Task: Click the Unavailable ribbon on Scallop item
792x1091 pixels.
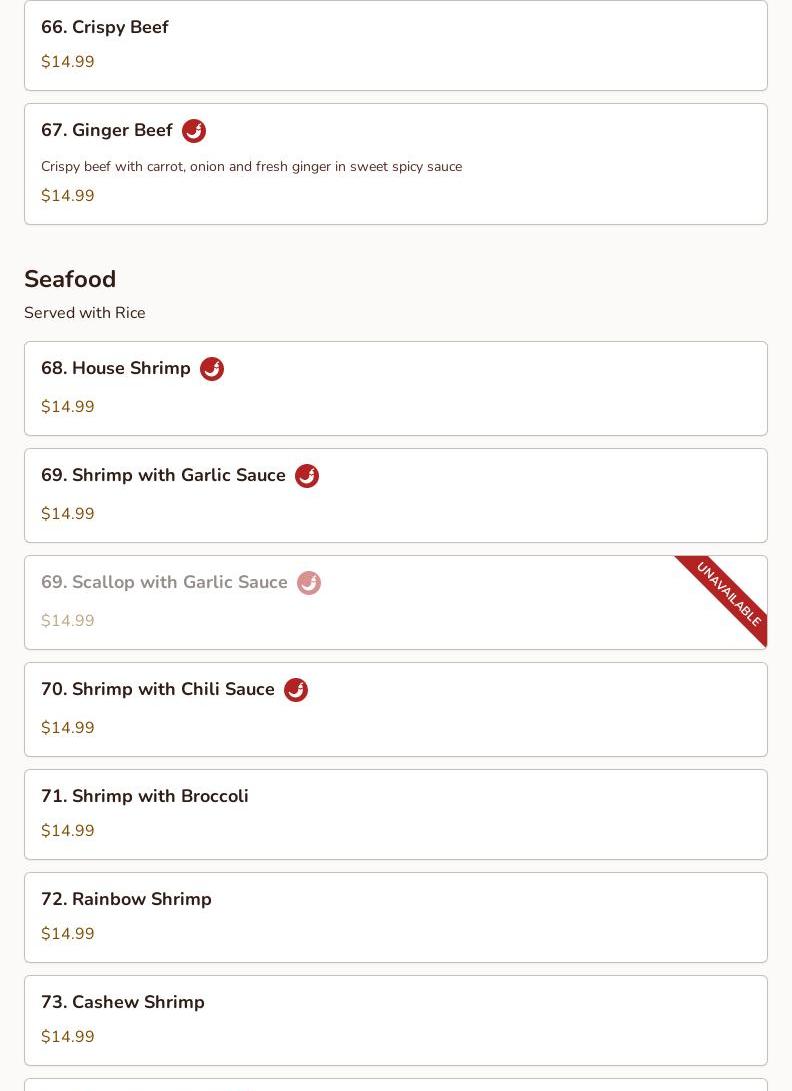Action: tap(729, 595)
